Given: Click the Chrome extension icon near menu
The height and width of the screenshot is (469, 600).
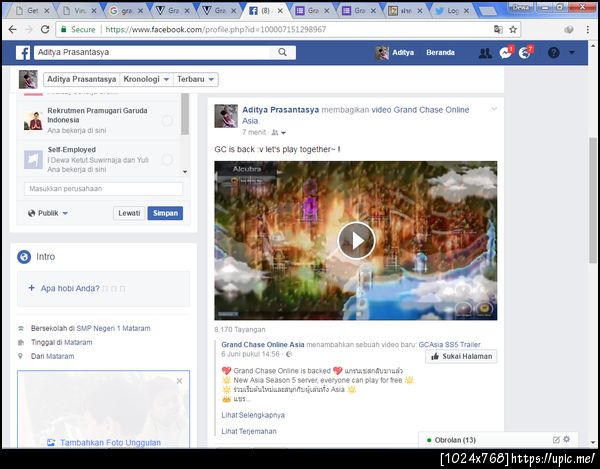Looking at the screenshot, I should coord(569,29).
